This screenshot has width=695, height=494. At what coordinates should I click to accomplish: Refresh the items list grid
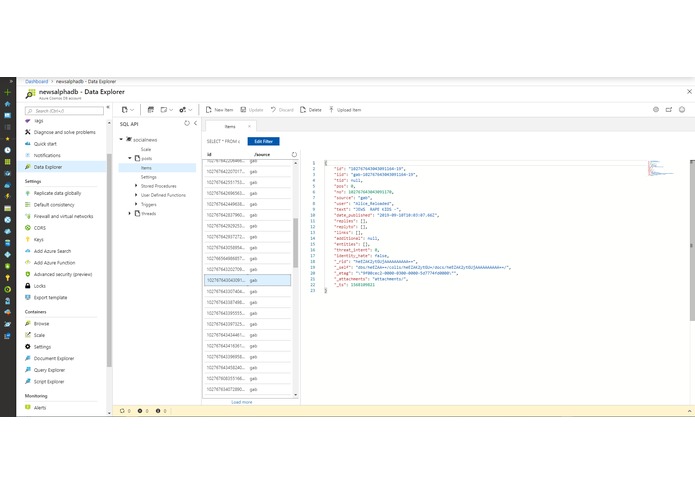(x=294, y=155)
